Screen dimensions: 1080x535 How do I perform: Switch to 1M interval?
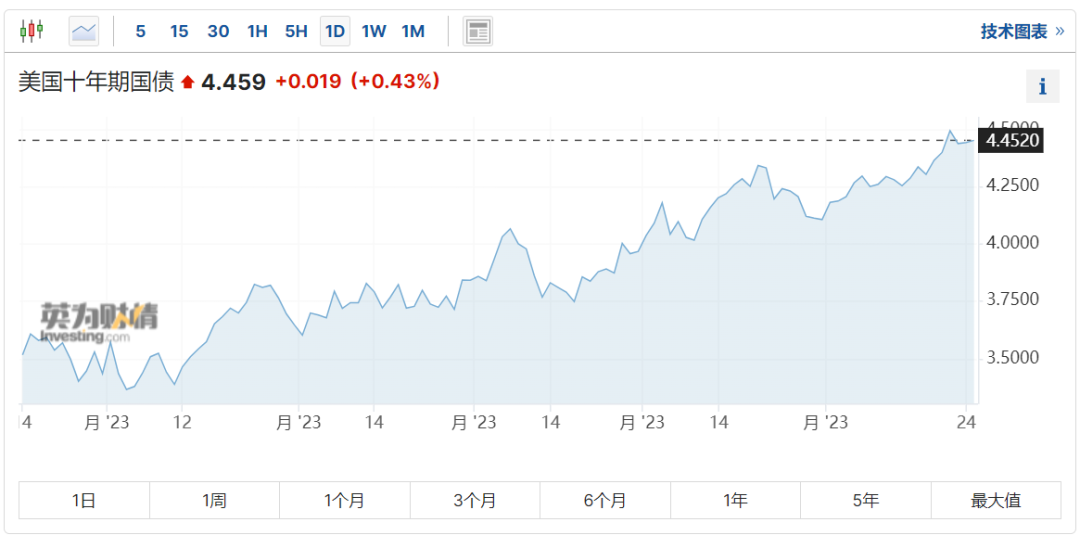pos(413,31)
